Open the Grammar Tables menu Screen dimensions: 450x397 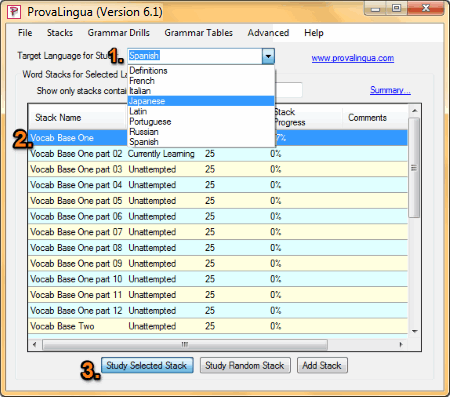(x=198, y=33)
